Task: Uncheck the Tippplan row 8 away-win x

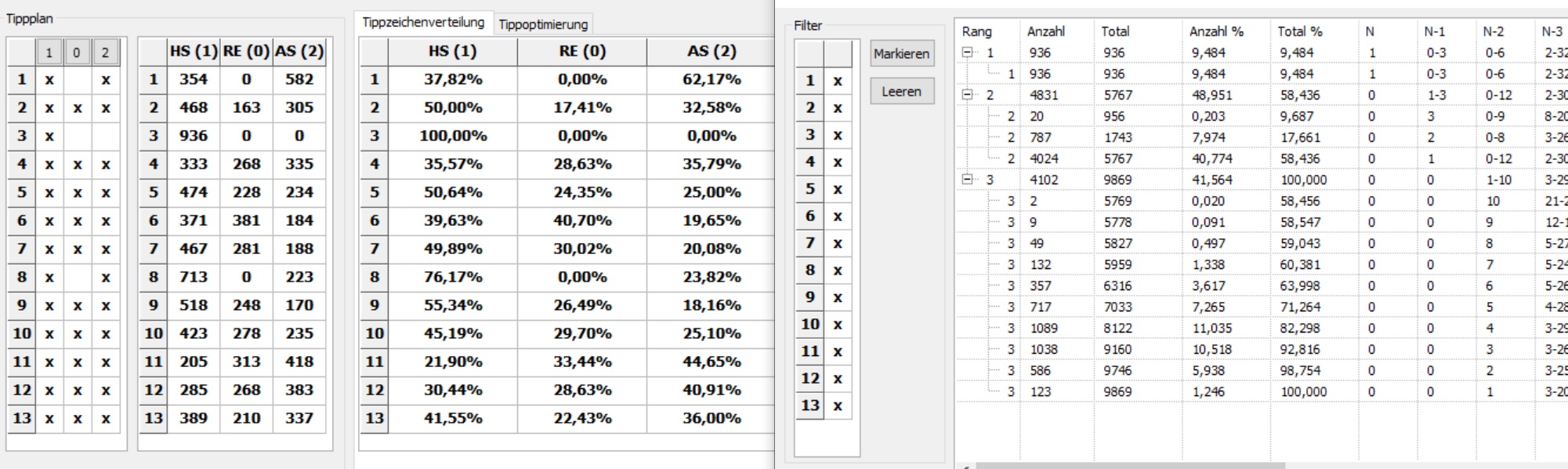Action: pyautogui.click(x=105, y=277)
